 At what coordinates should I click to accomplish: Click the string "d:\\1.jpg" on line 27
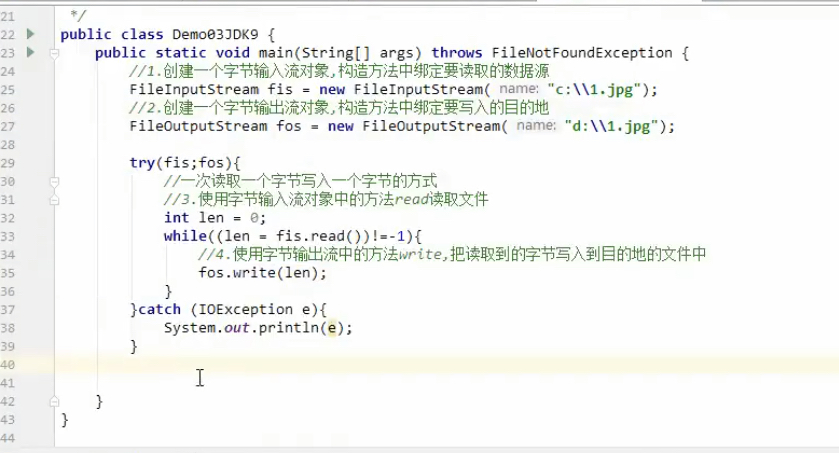point(612,127)
